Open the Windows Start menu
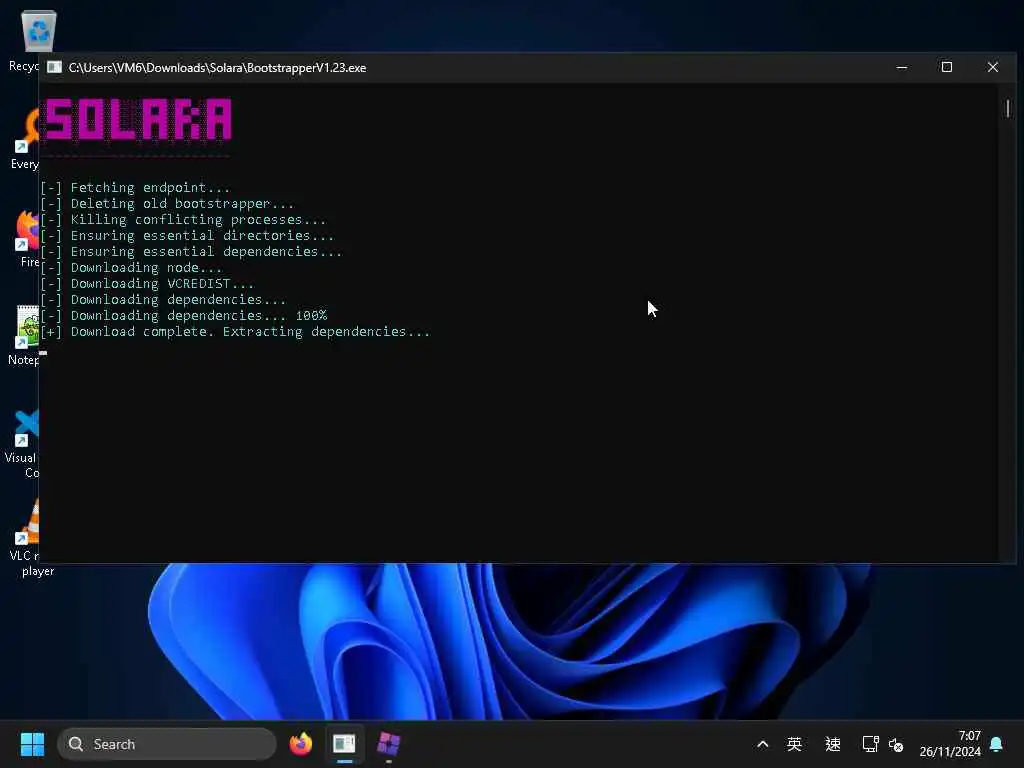Viewport: 1024px width, 768px height. 32,744
